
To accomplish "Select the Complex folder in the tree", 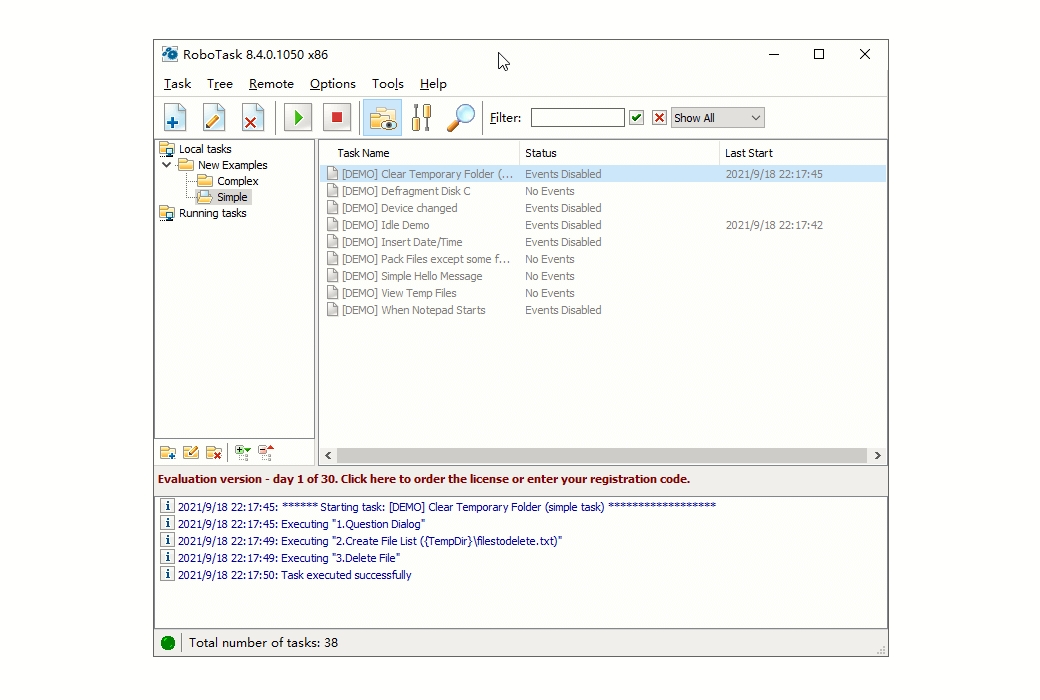I will 237,181.
